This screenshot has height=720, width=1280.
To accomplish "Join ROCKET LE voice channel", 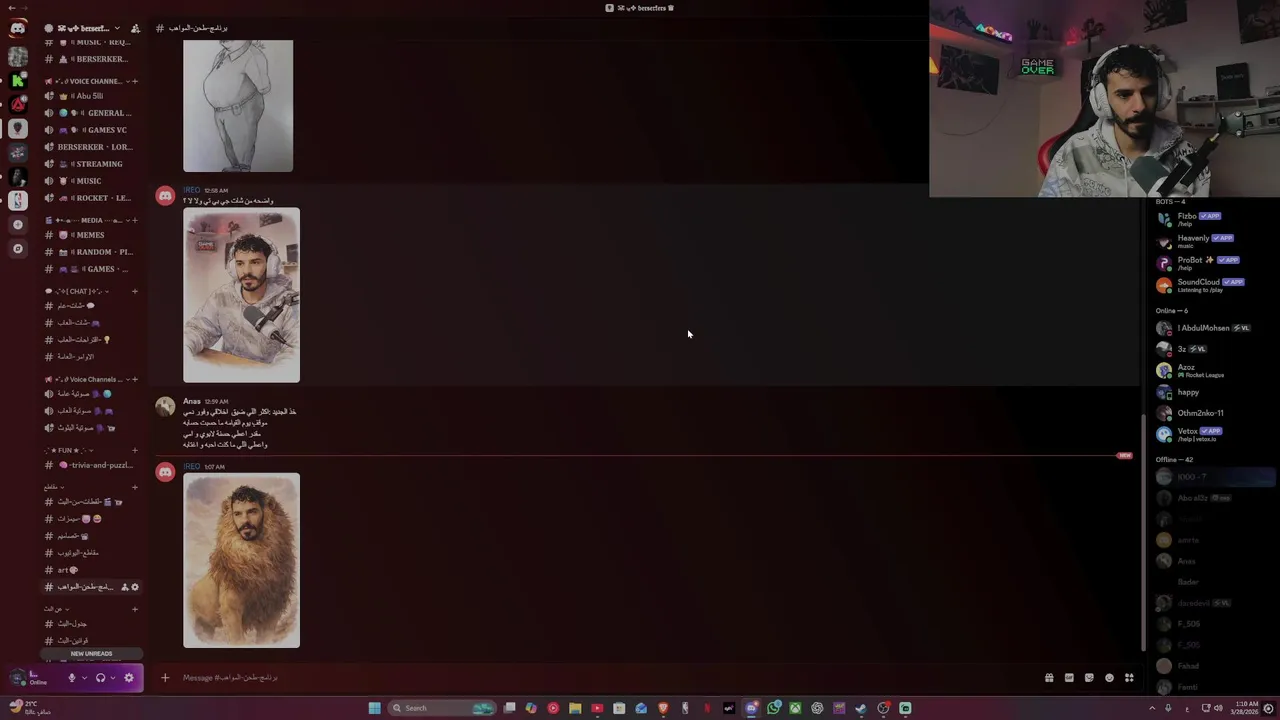I will 92,198.
